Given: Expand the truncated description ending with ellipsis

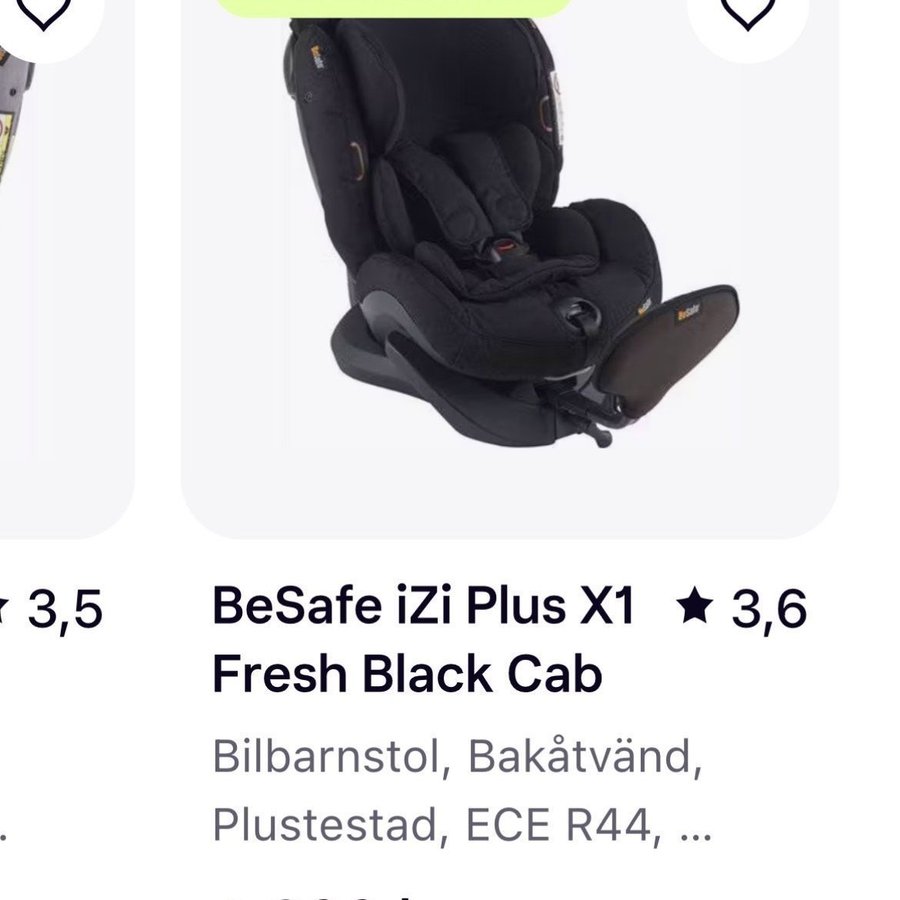Looking at the screenshot, I should point(696,827).
